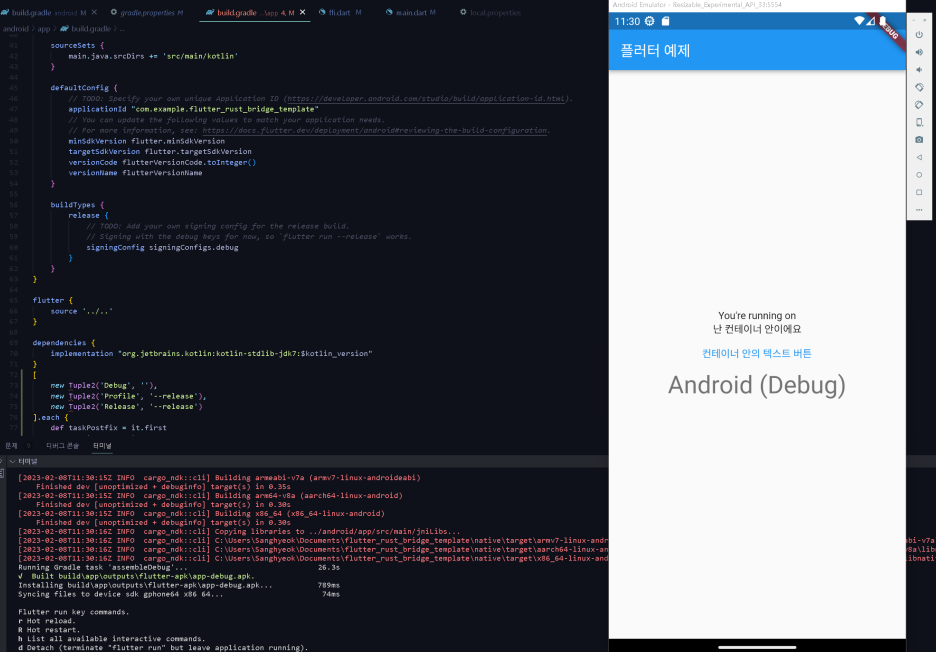Viewport: 936px width, 652px height.
Task: Click the line number 56 in editor gutter
Action: [13, 205]
